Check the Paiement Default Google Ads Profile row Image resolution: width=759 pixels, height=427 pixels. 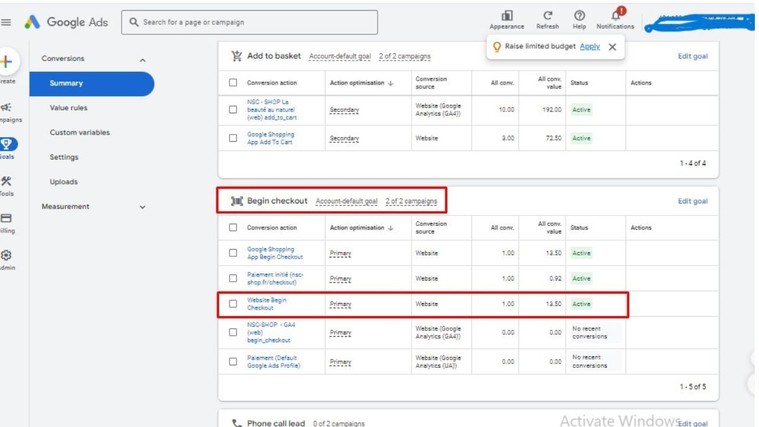pyautogui.click(x=233, y=362)
